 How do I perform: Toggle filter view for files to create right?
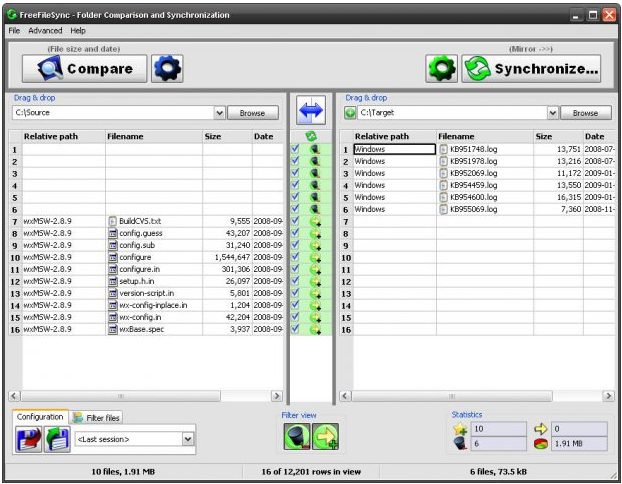(x=326, y=436)
